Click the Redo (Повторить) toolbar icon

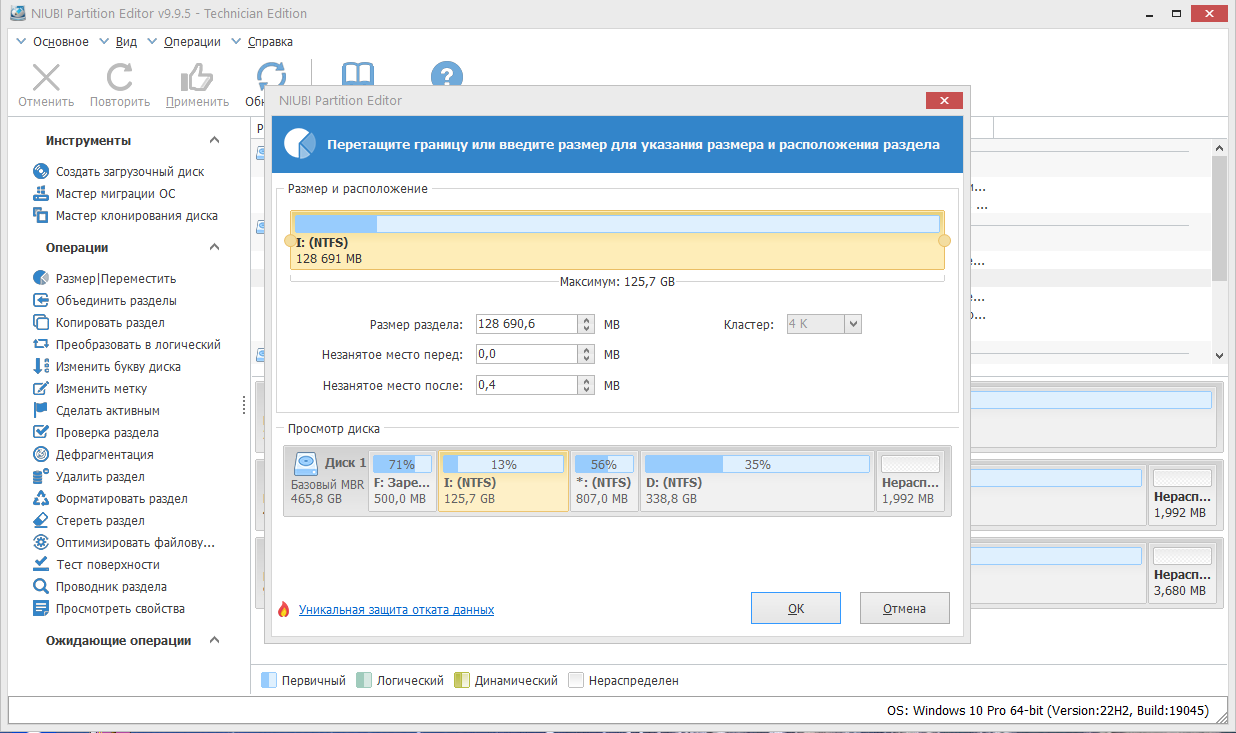click(120, 77)
